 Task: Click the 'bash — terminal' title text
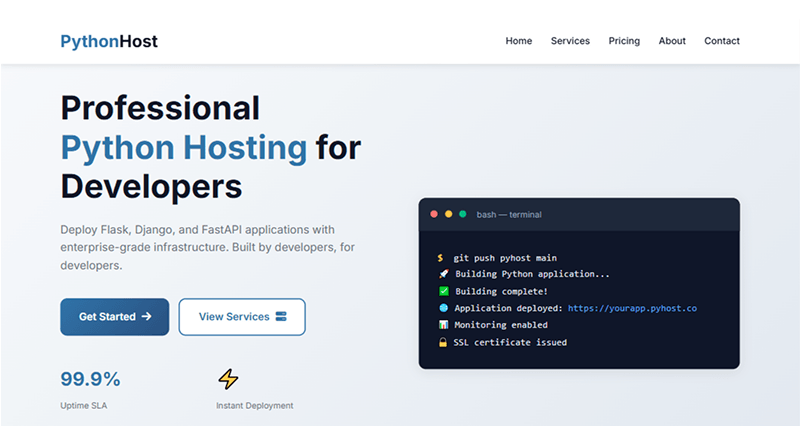click(x=509, y=214)
